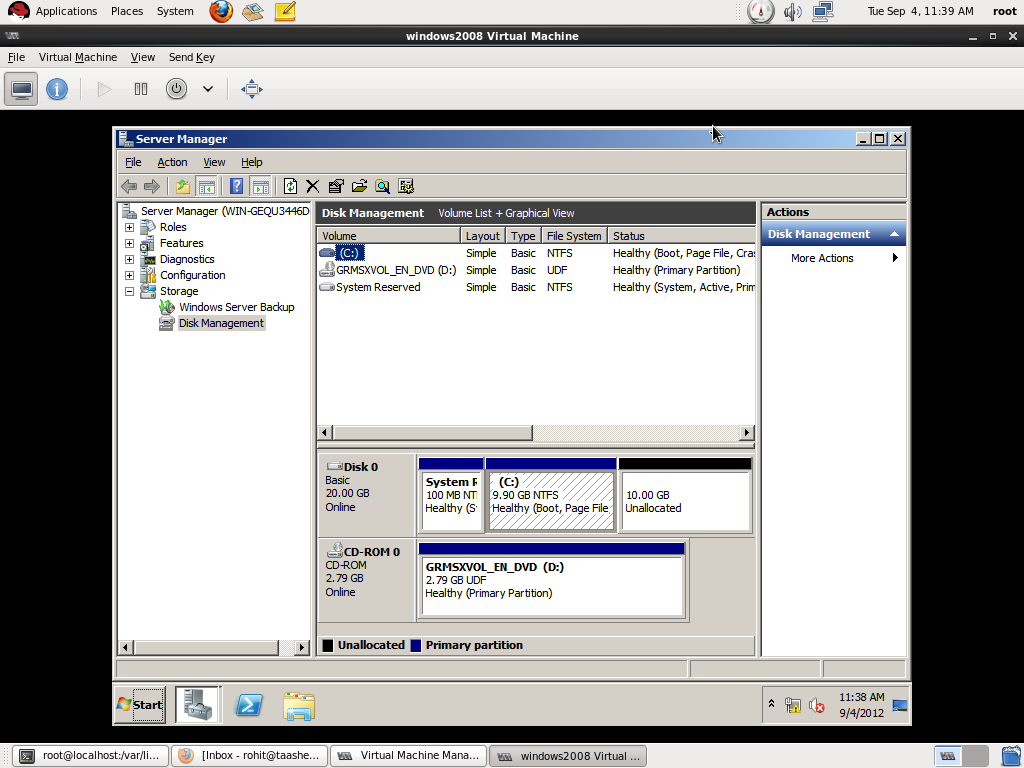This screenshot has width=1024, height=768.
Task: Click the CD-ROM 0 label panel
Action: [366, 579]
